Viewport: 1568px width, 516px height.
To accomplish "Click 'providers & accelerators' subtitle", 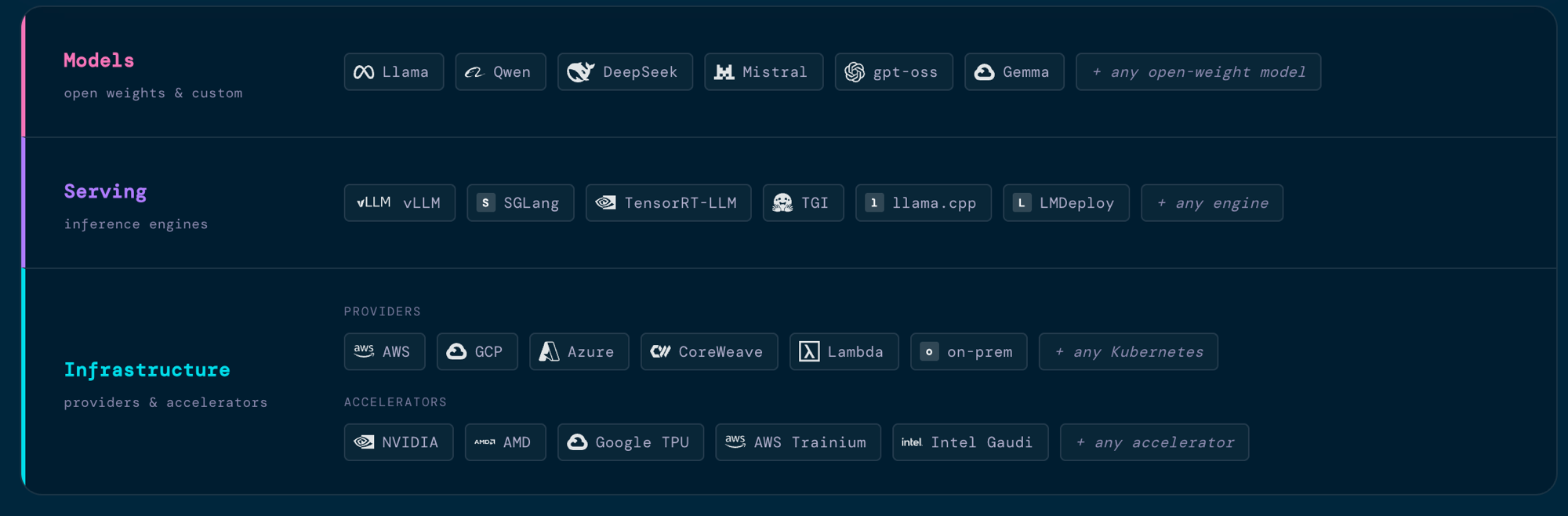I will [x=165, y=402].
